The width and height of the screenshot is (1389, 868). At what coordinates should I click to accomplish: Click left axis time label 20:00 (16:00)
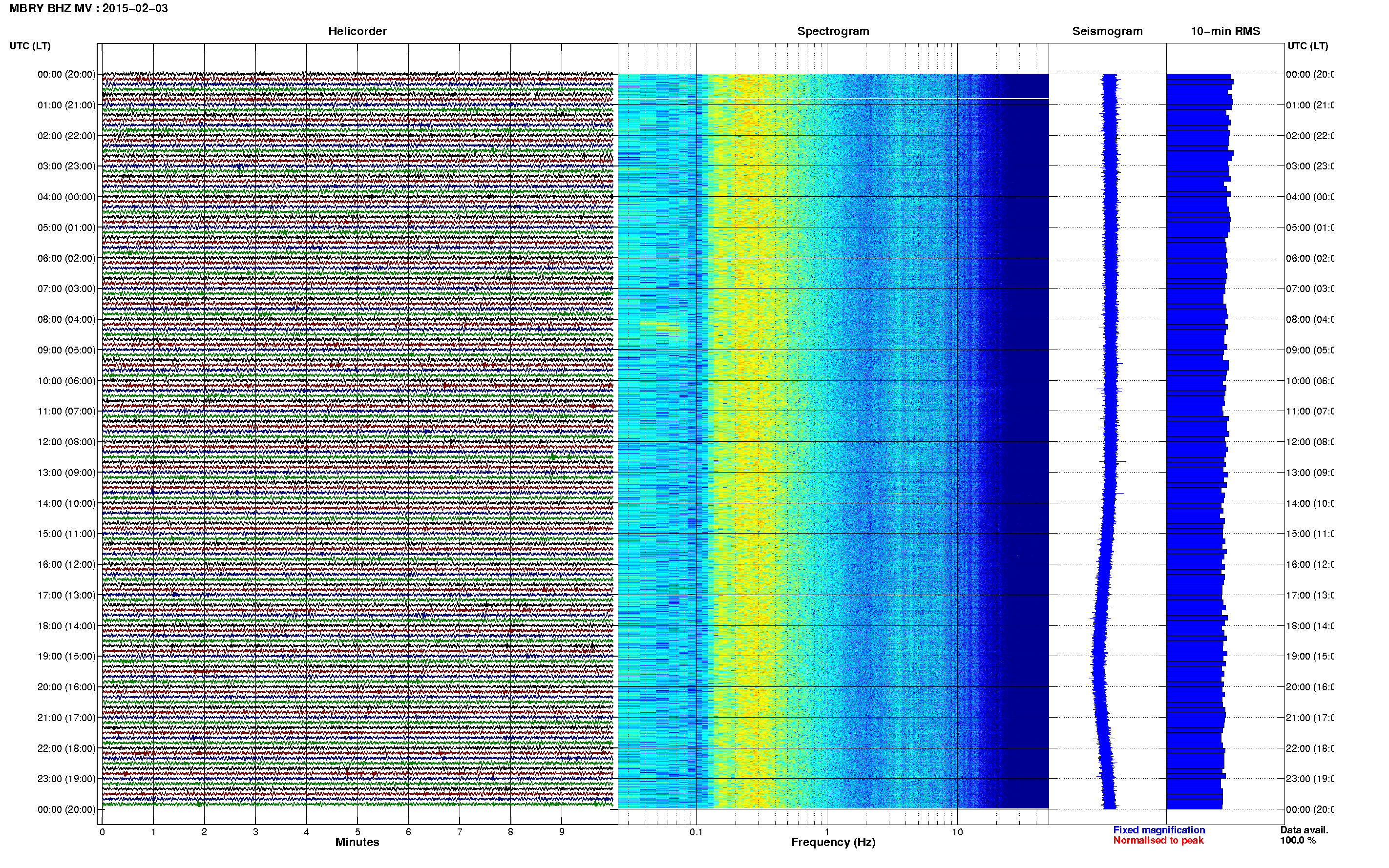pos(66,686)
